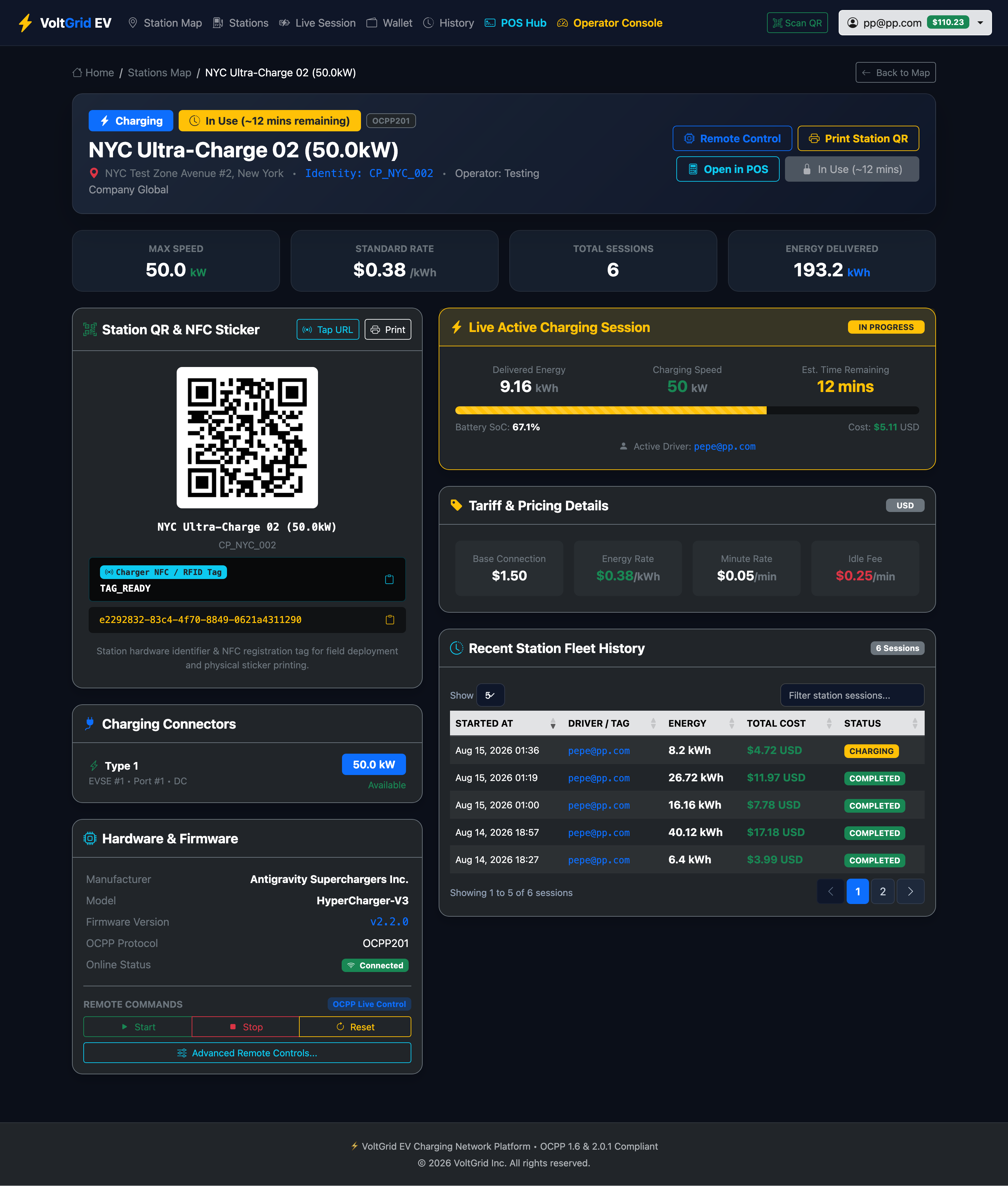The width and height of the screenshot is (1008, 1186).
Task: Open the Live Session nav item
Action: click(x=317, y=23)
